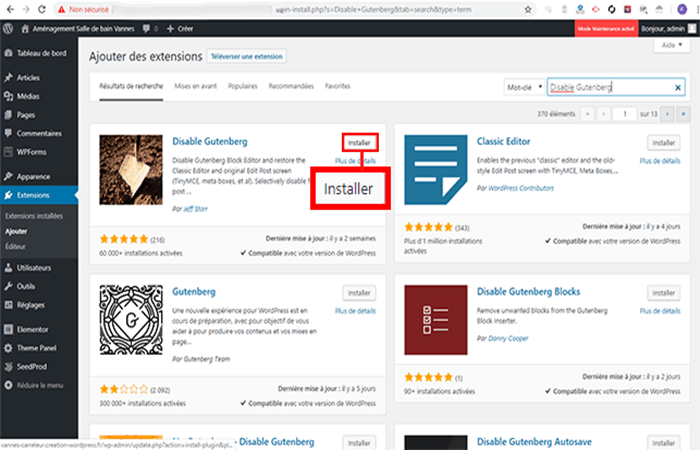Open WordPress Contributors author link
This screenshot has width=700, height=450.
pyautogui.click(x=521, y=188)
